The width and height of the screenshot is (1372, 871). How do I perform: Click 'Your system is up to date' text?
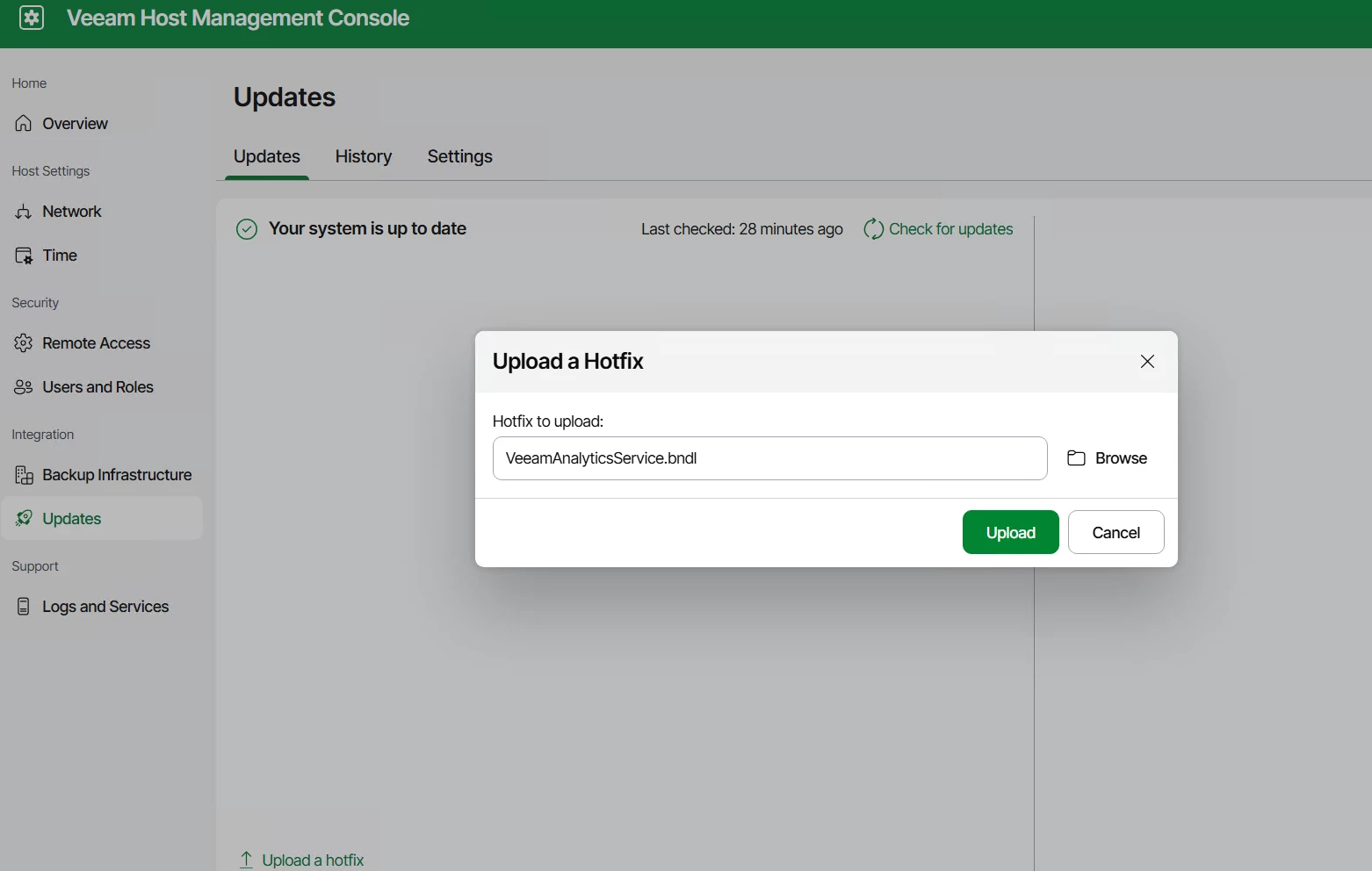pos(367,228)
